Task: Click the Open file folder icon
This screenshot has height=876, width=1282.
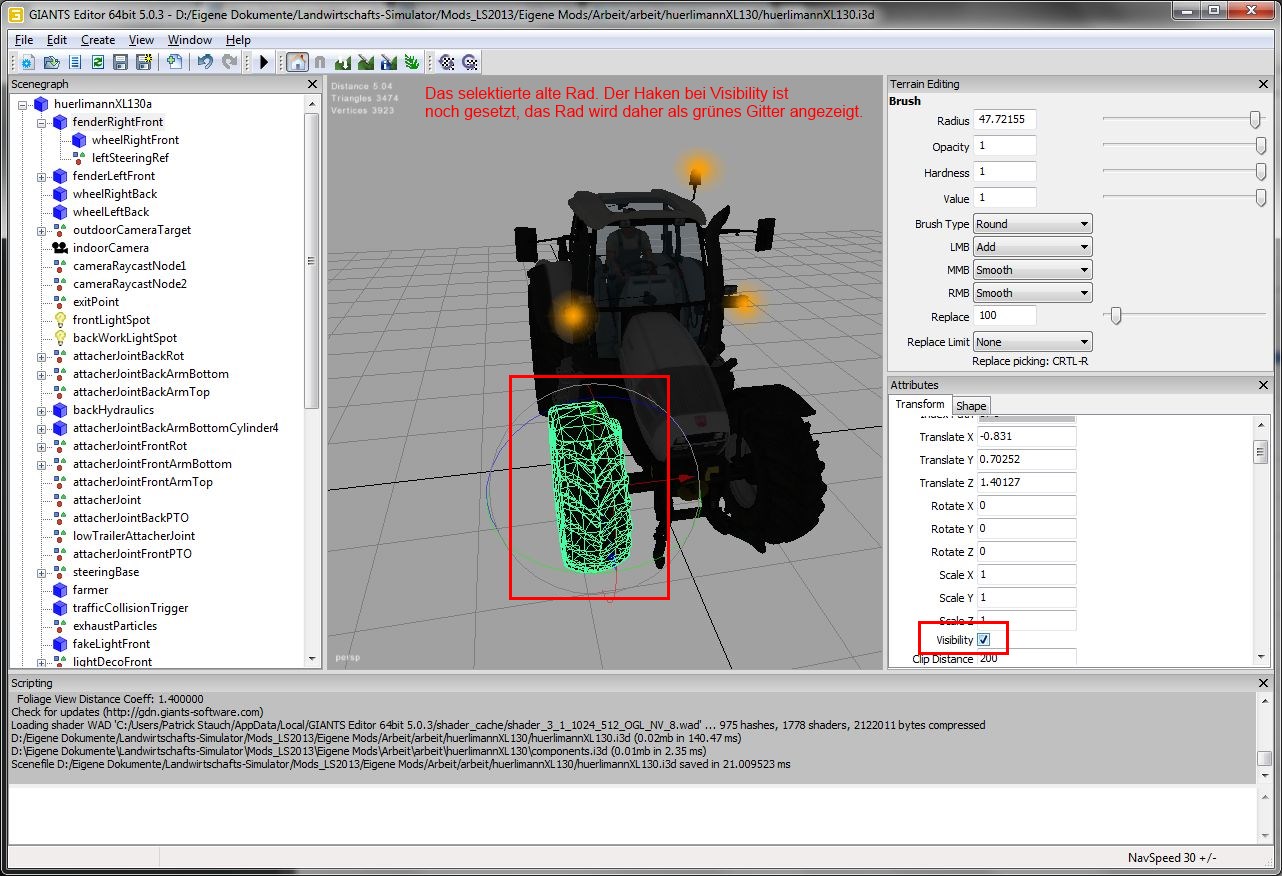Action: coord(51,62)
